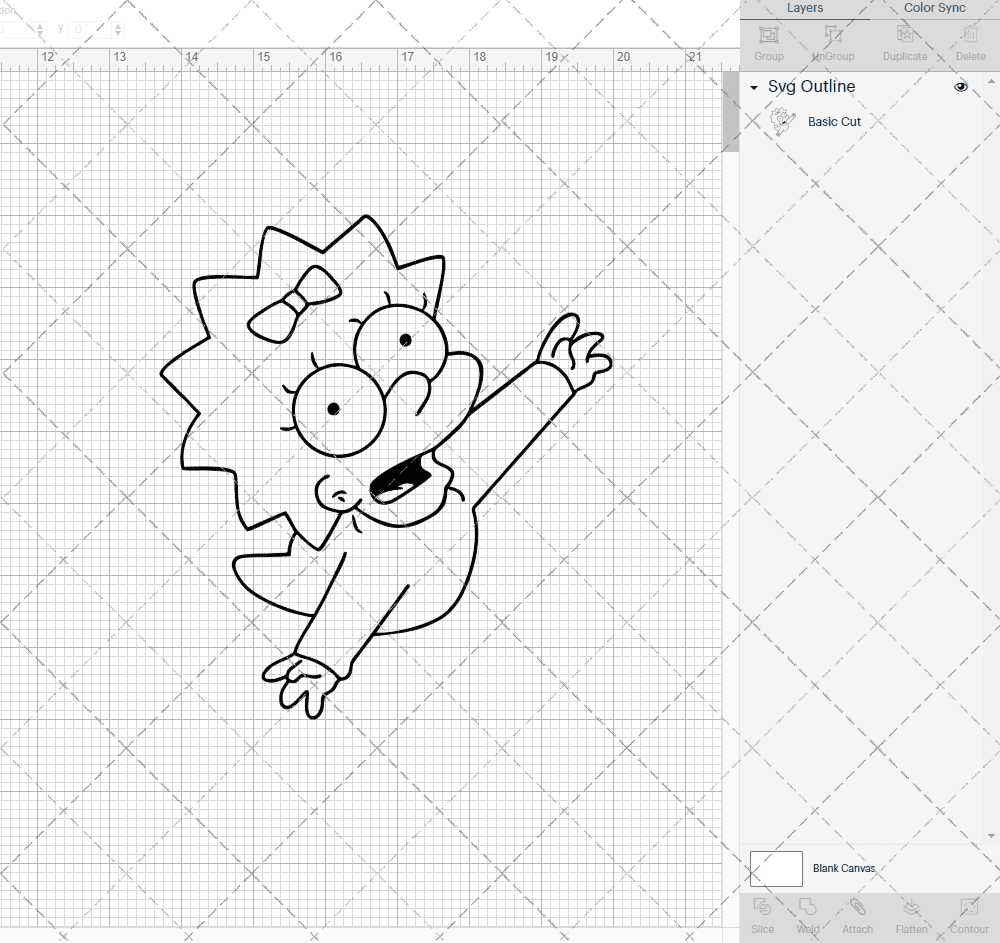
Task: Open the Basic Cut line type options
Action: click(835, 121)
